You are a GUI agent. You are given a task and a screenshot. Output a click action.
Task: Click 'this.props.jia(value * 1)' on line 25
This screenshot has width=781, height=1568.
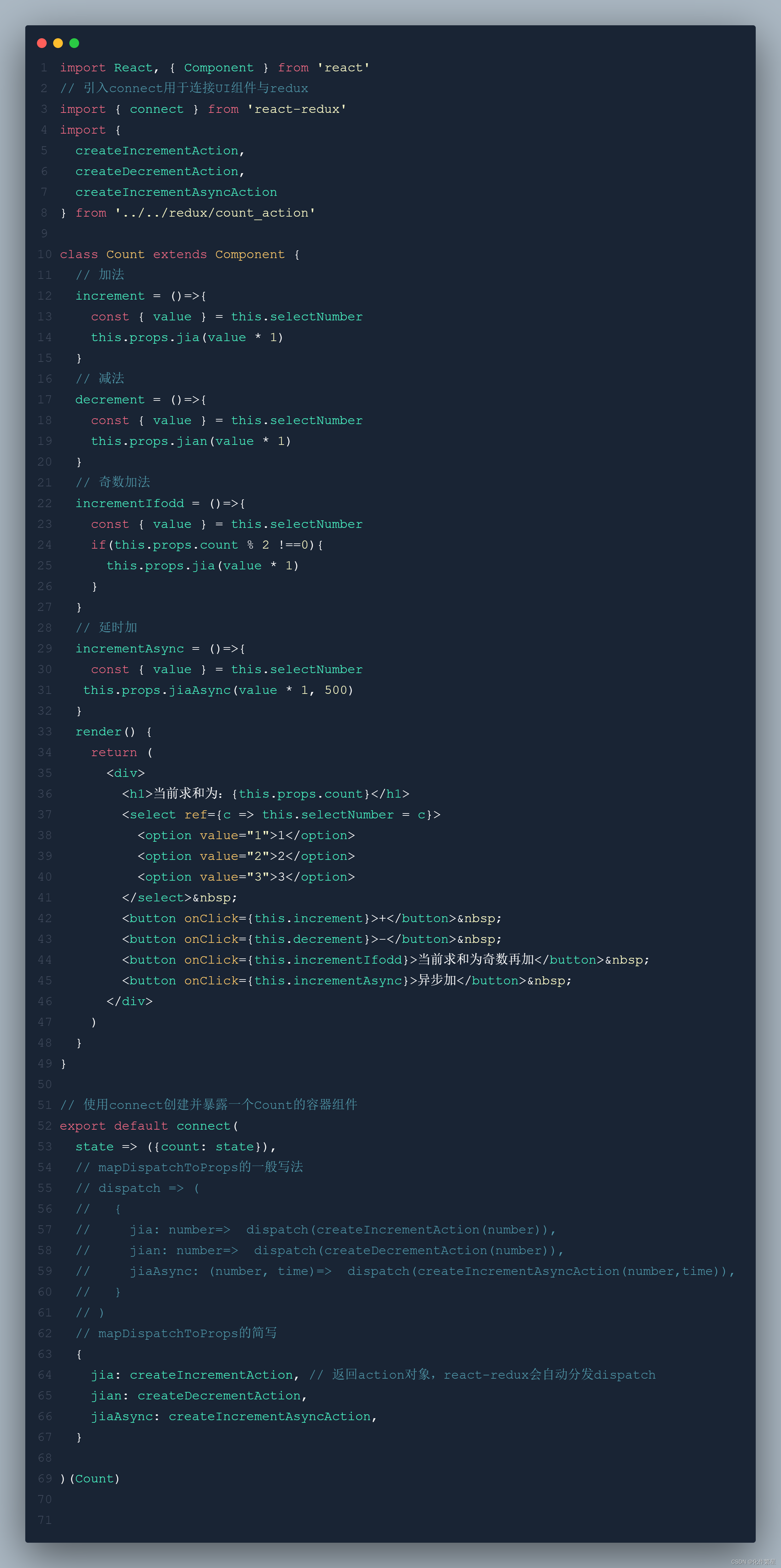203,565
